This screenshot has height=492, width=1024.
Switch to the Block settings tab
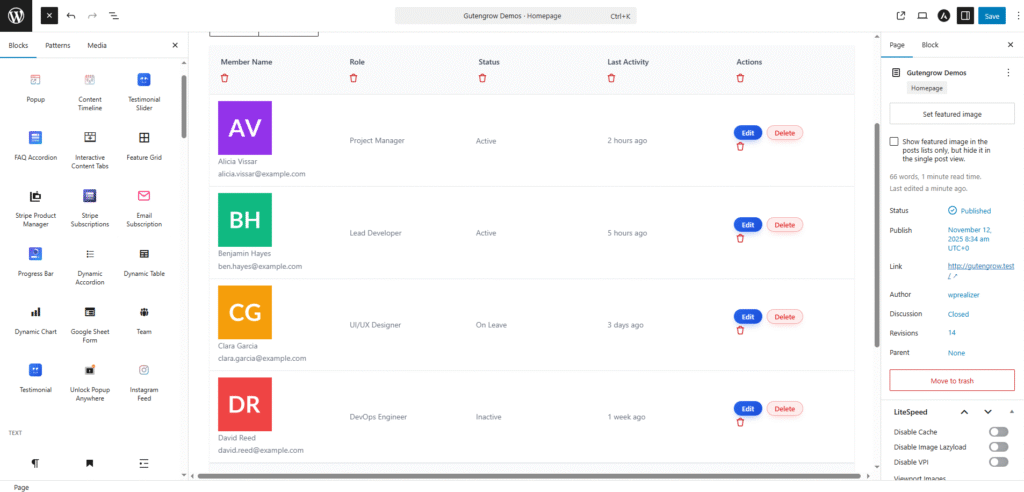(930, 45)
